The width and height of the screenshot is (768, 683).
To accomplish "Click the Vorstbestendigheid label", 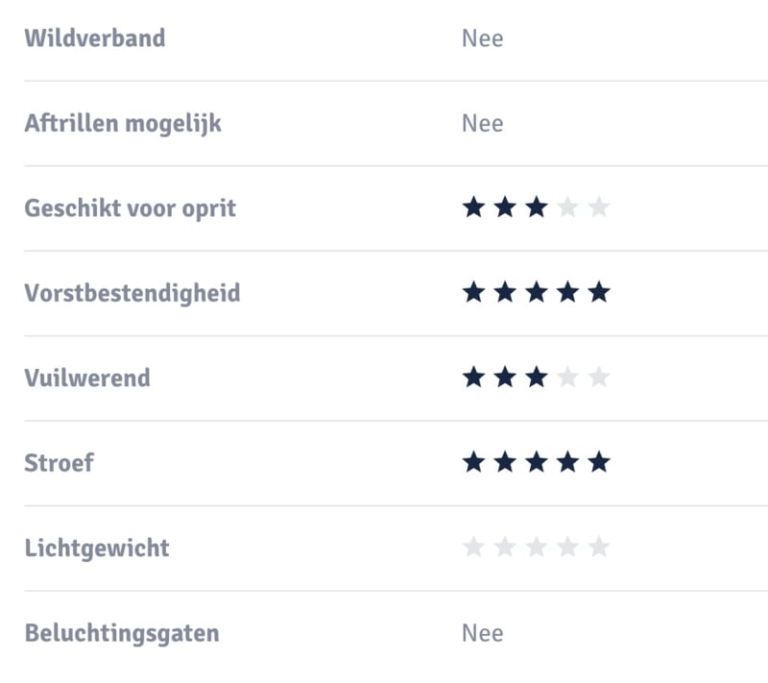I will tap(132, 294).
